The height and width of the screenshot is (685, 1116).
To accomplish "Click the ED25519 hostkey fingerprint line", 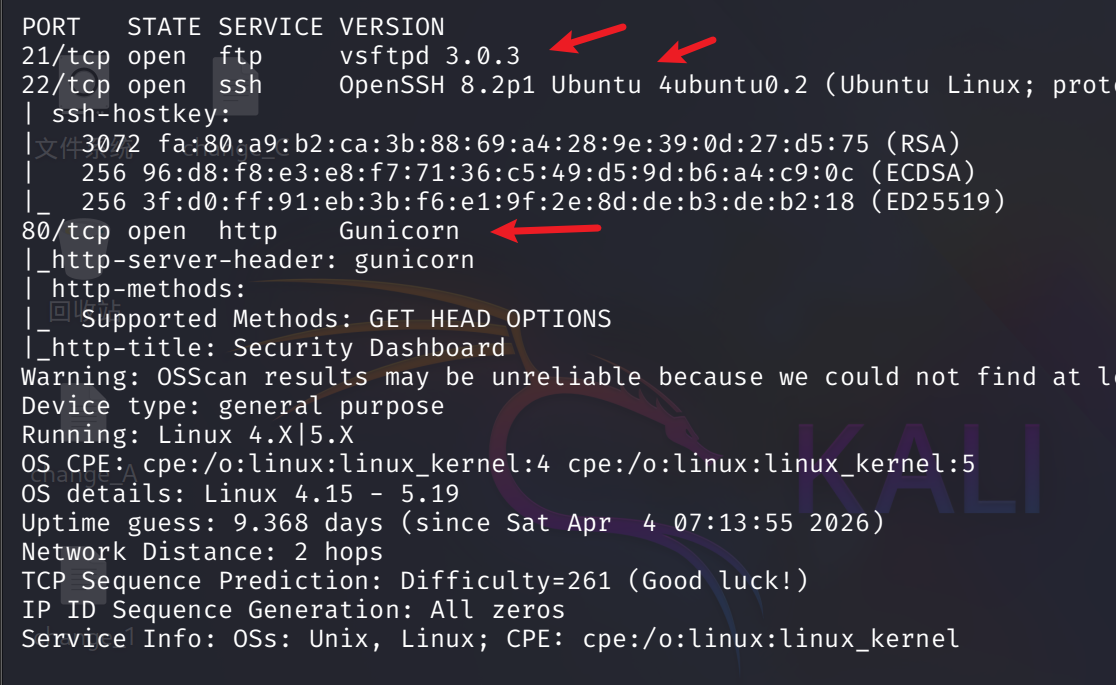I will pyautogui.click(x=520, y=202).
